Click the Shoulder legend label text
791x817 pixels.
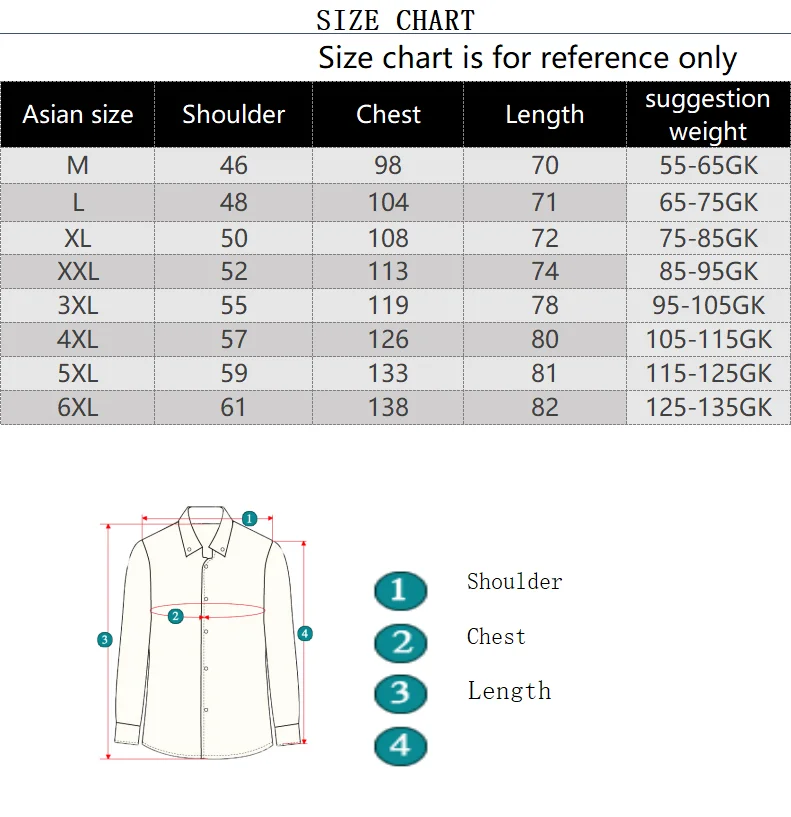[514, 581]
